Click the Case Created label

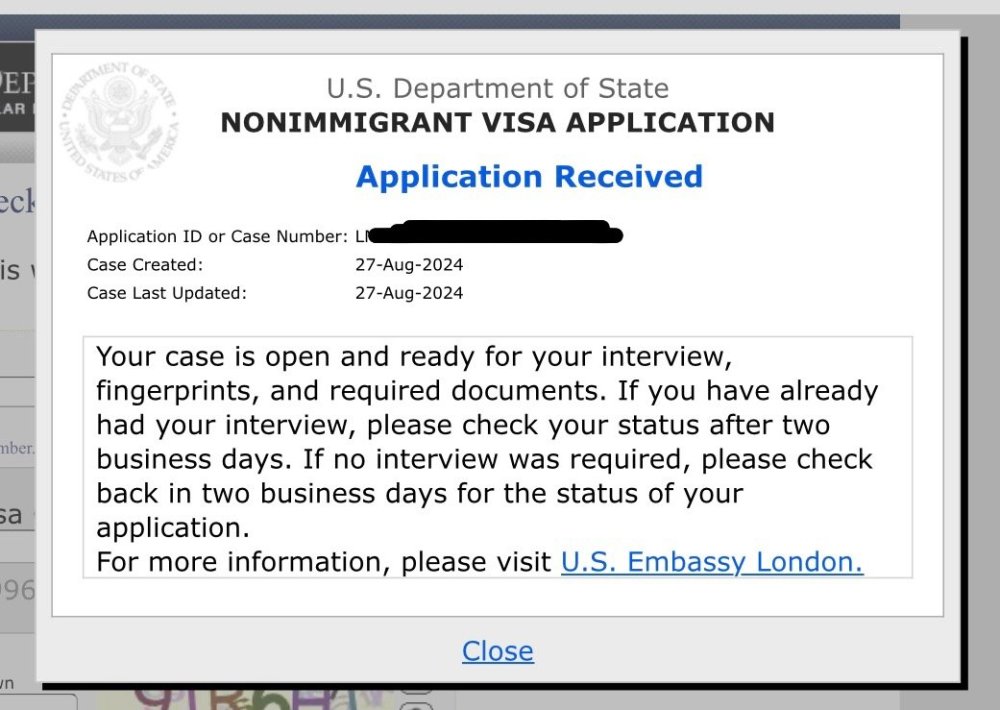(x=145, y=265)
